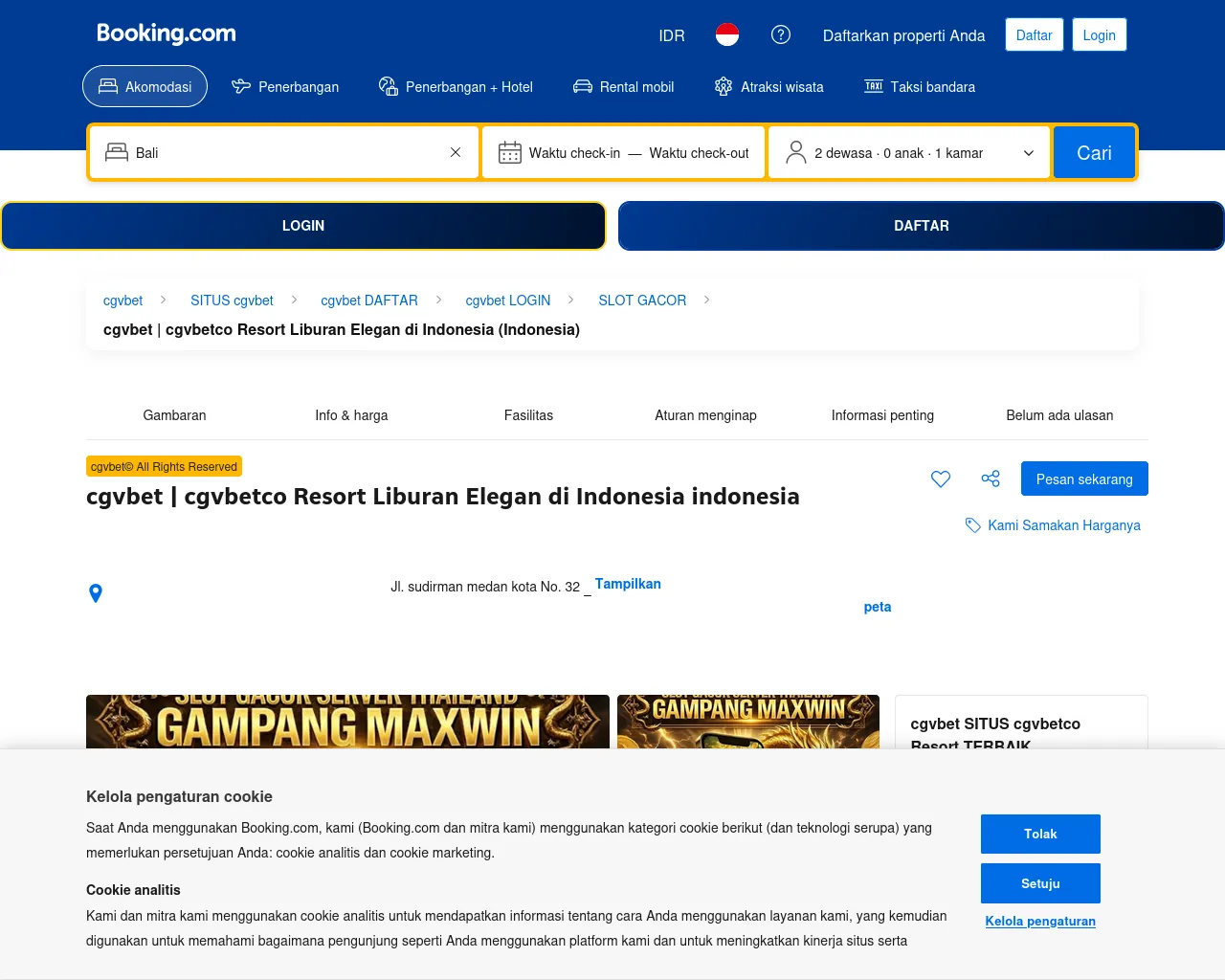Open the large GAMPANG MAXWIN banner image
1225x980 pixels.
coord(347,722)
